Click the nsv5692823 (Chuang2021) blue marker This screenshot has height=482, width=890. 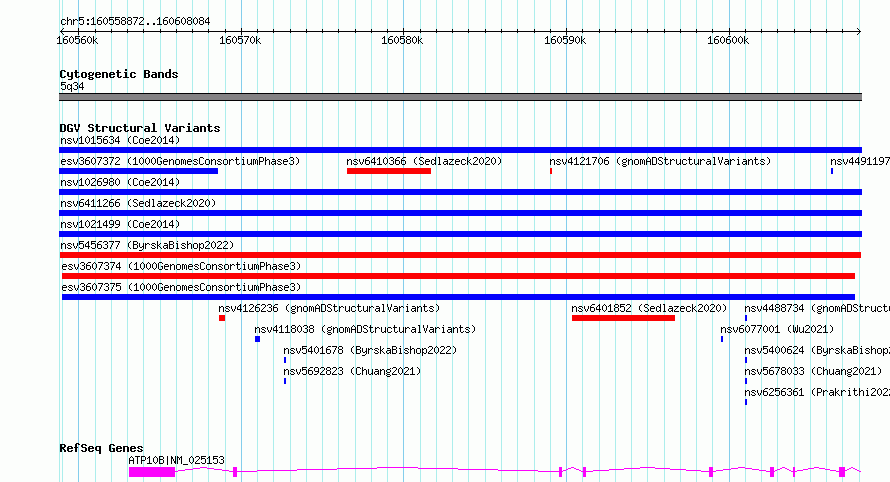point(285,381)
